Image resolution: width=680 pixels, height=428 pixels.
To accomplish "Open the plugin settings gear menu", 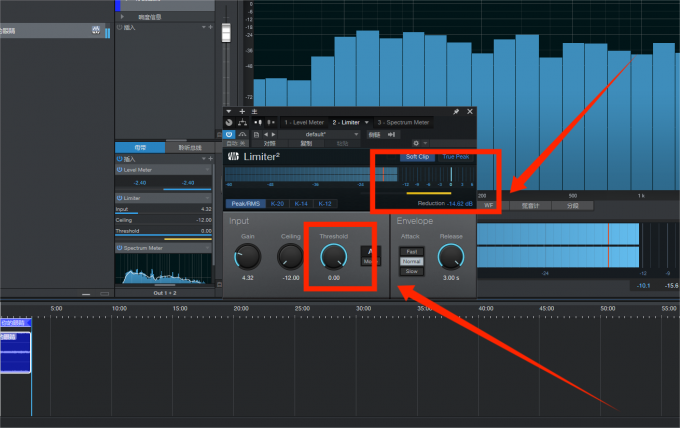I will pyautogui.click(x=416, y=144).
